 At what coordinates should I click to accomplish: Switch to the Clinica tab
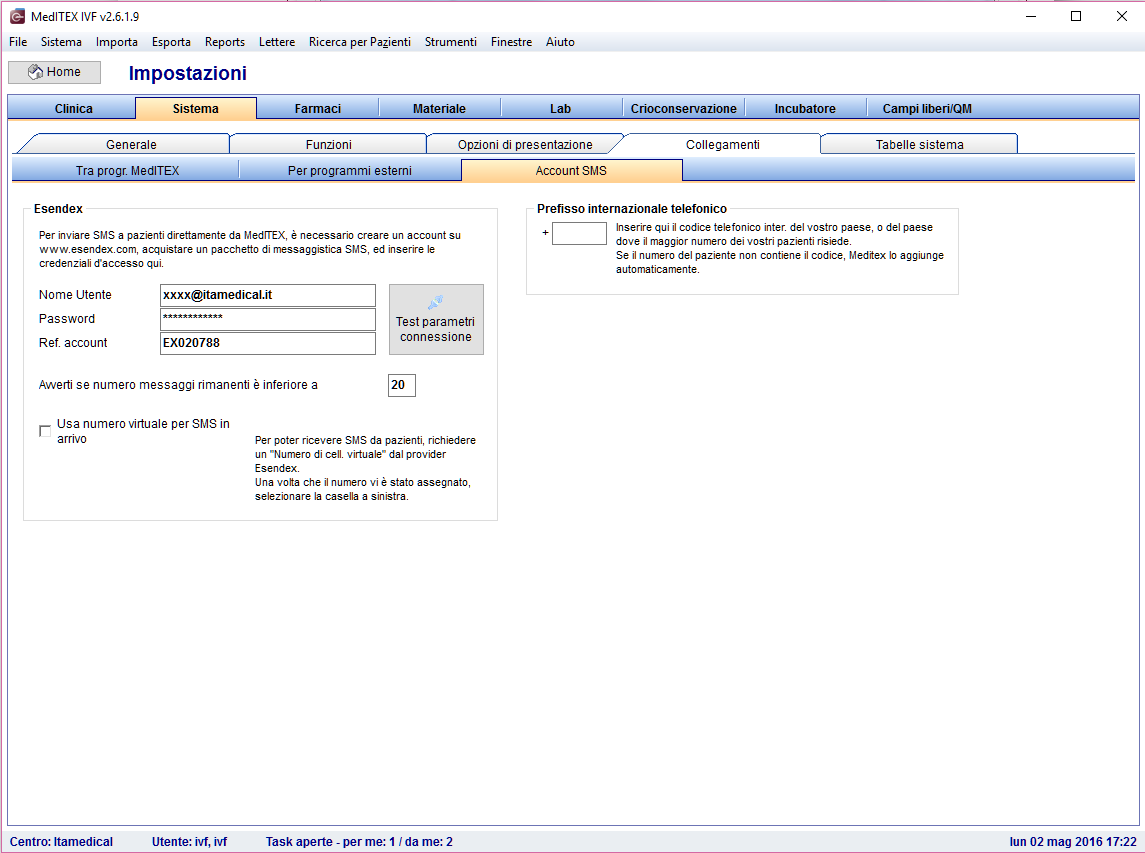coord(73,108)
